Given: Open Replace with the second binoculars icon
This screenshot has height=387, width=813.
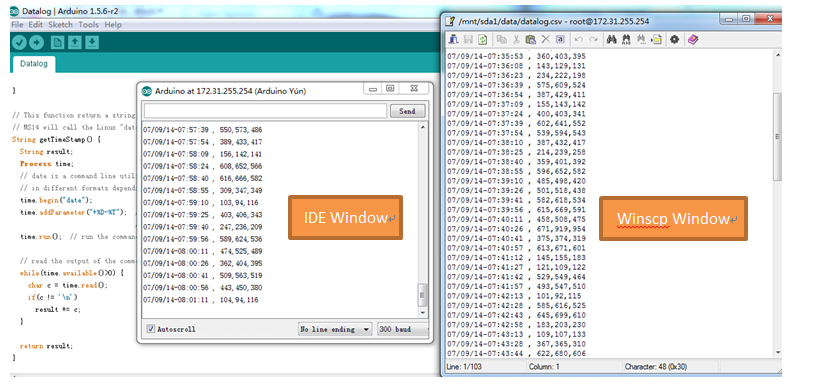Looking at the screenshot, I should (x=626, y=39).
